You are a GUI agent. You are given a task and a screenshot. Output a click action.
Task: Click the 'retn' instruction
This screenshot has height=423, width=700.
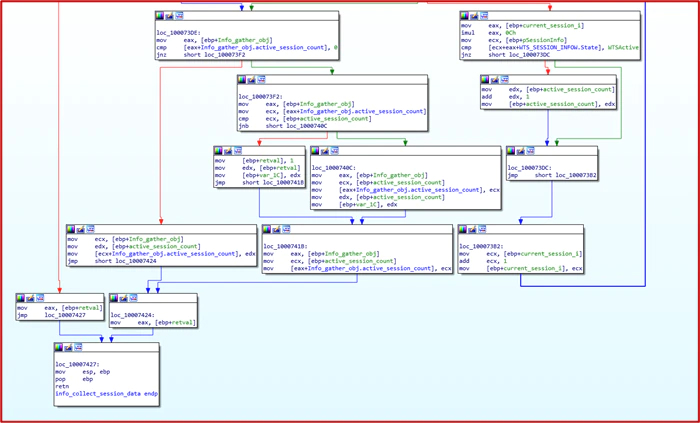coord(62,386)
